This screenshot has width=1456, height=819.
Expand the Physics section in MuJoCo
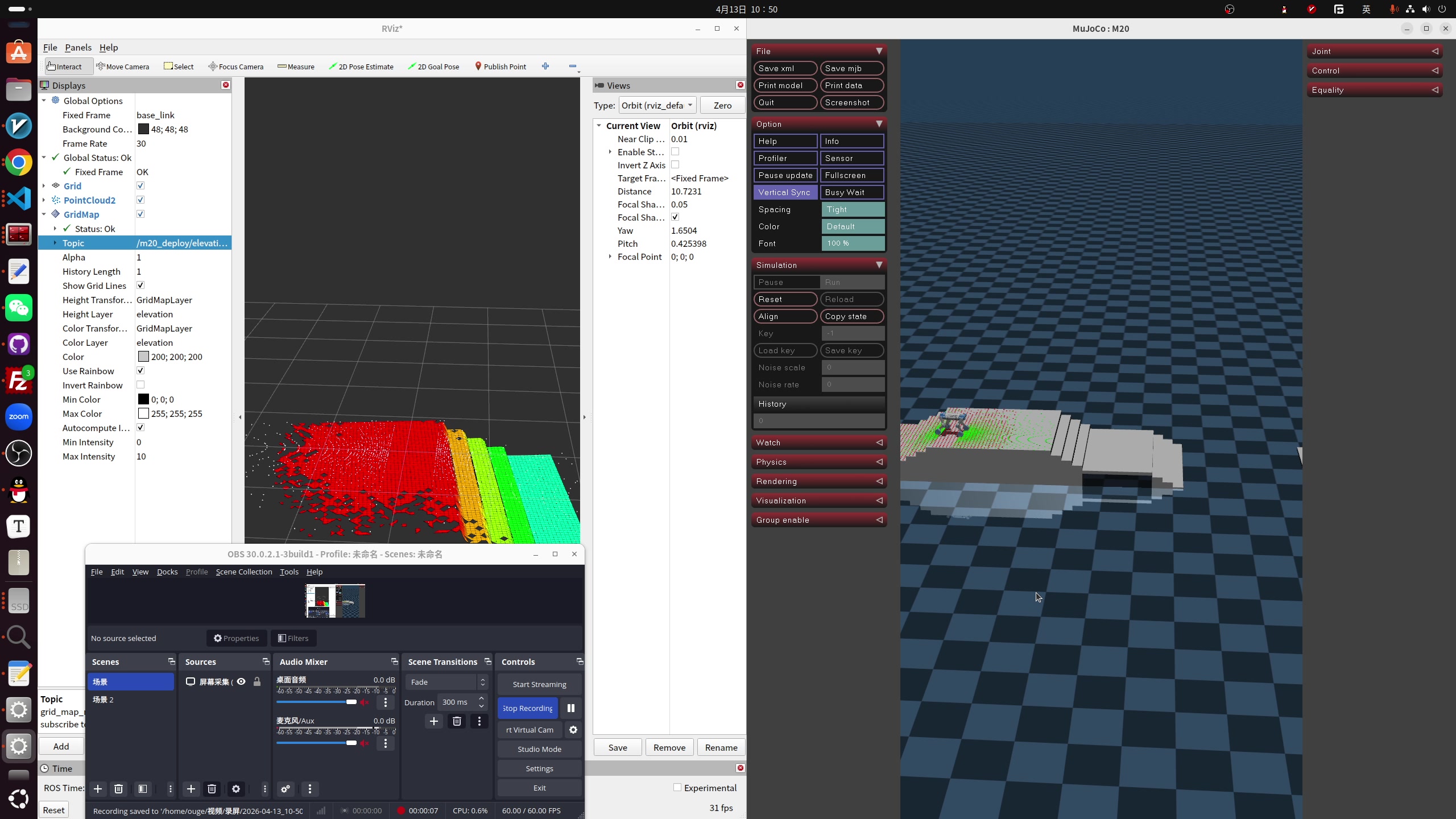(x=818, y=462)
